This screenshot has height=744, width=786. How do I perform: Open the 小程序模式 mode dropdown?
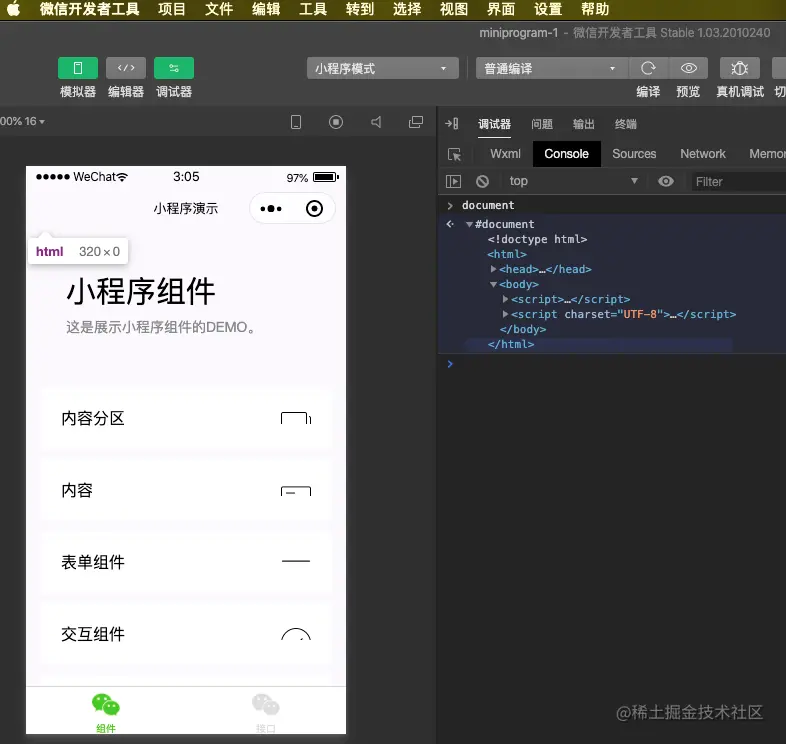point(382,68)
